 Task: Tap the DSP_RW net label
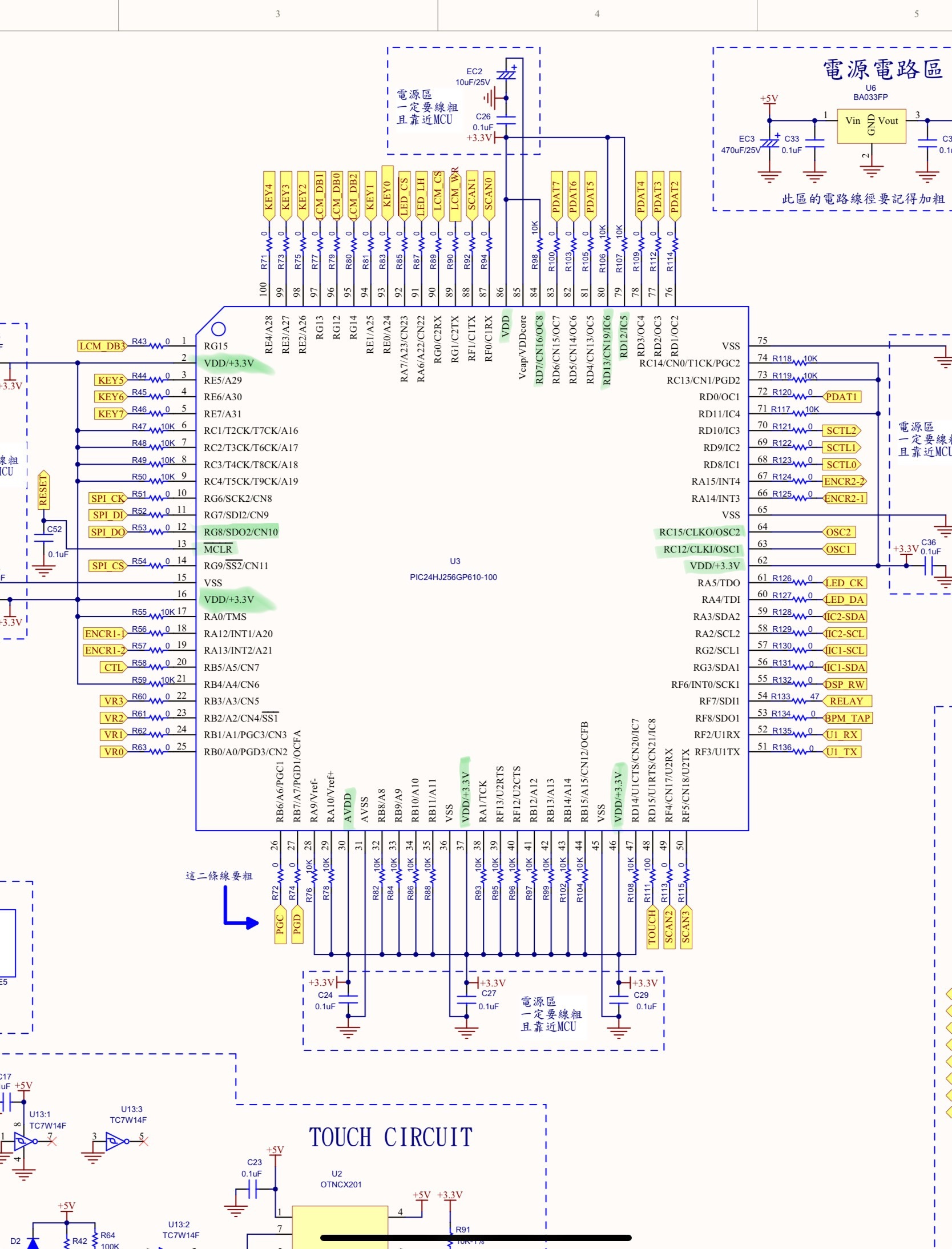[845, 684]
